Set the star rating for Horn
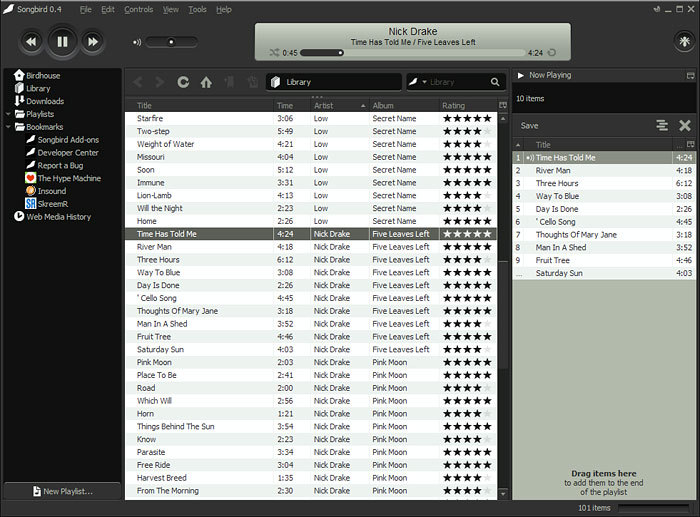700x517 pixels. point(467,414)
